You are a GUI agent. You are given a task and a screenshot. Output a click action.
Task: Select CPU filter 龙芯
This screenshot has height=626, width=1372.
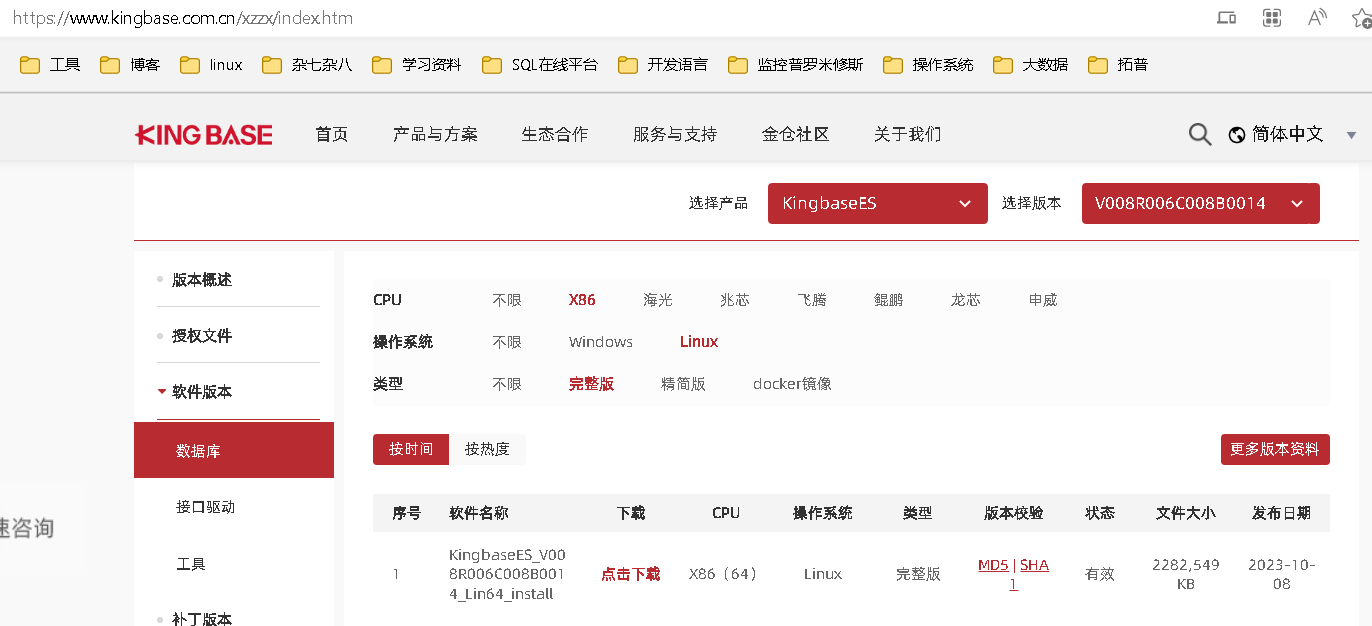coord(966,300)
